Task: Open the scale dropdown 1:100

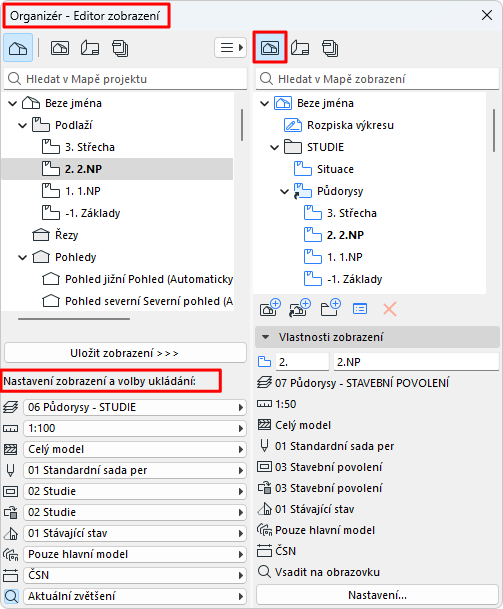Action: pyautogui.click(x=135, y=428)
